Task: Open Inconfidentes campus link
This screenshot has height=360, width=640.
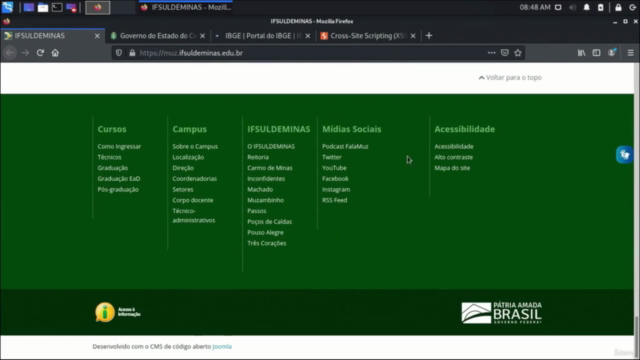Action: (266, 178)
